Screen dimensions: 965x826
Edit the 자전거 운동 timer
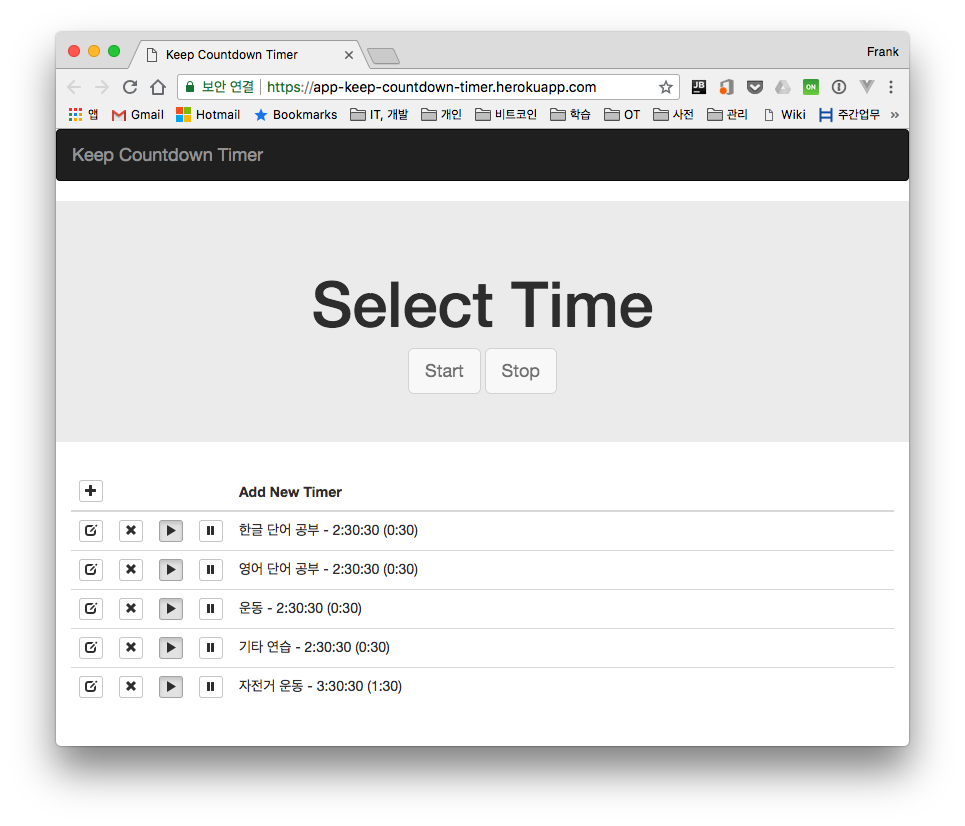click(x=91, y=686)
